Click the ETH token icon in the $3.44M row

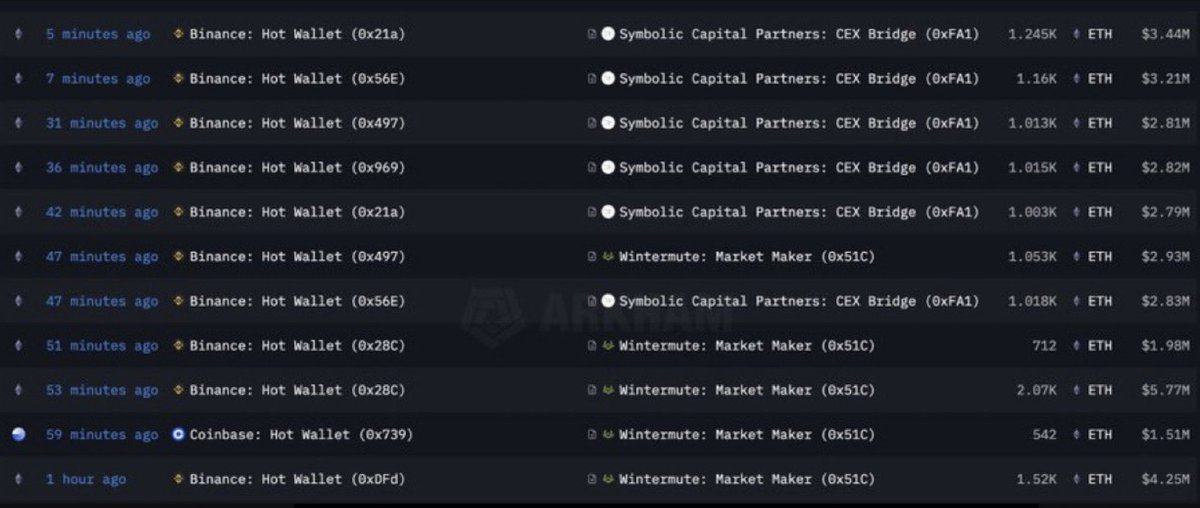pyautogui.click(x=1076, y=34)
